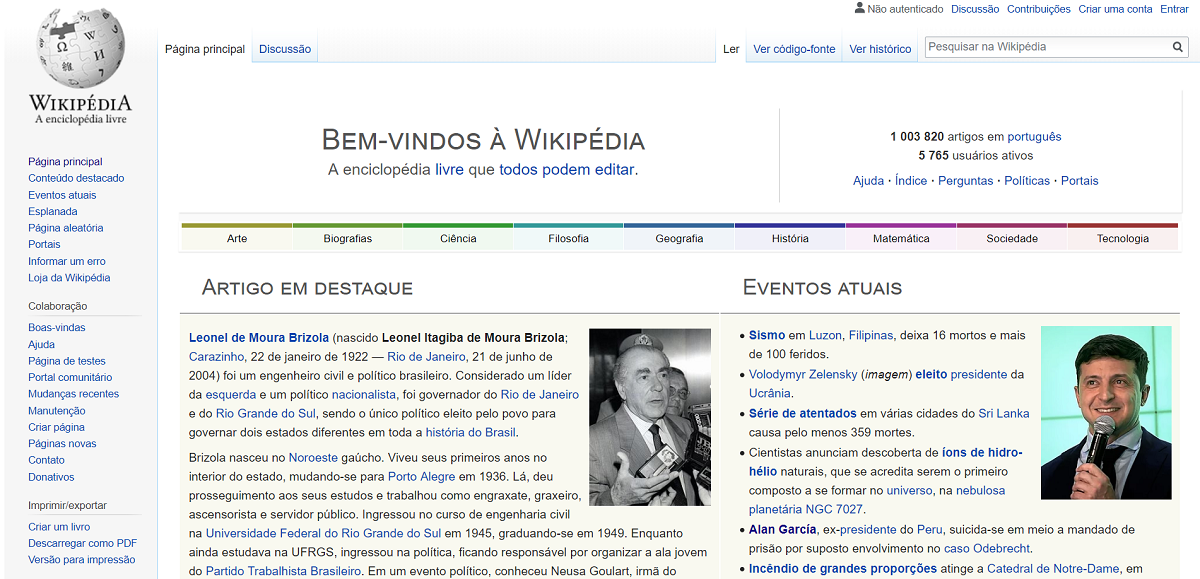Click the Sri Lanka link
Viewport: 1200px width, 579px height.
pyautogui.click(x=1003, y=413)
